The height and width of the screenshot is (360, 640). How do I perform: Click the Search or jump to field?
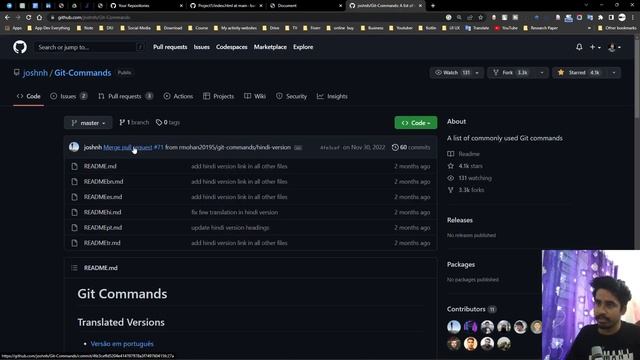[90, 47]
